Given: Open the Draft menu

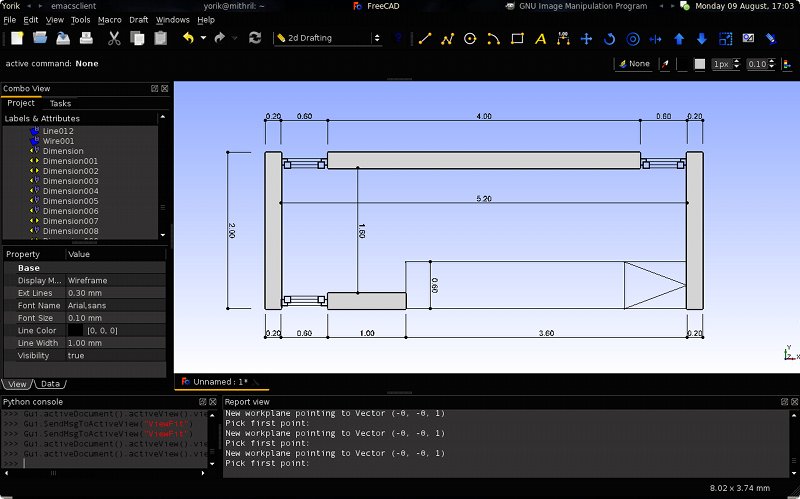Looking at the screenshot, I should coord(138,19).
